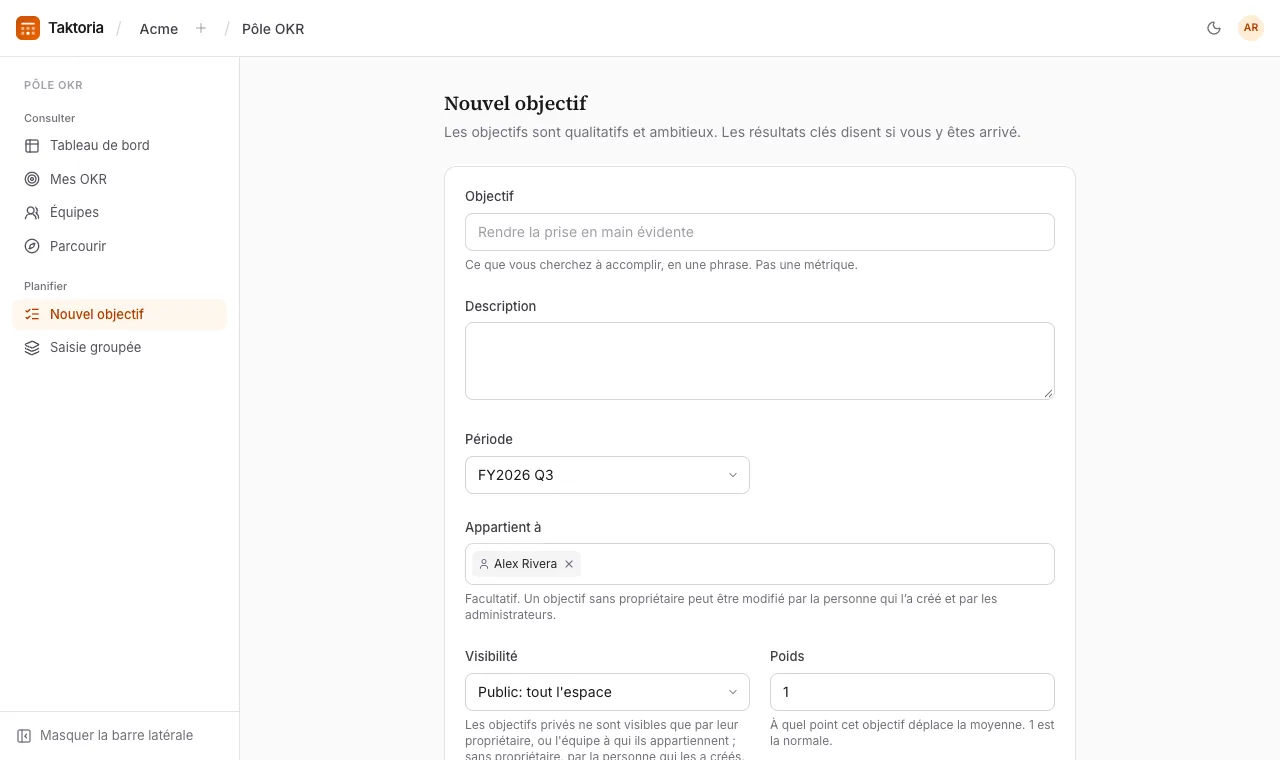This screenshot has width=1280, height=760.
Task: Click the Saisie groupée layers icon
Action: pos(32,348)
